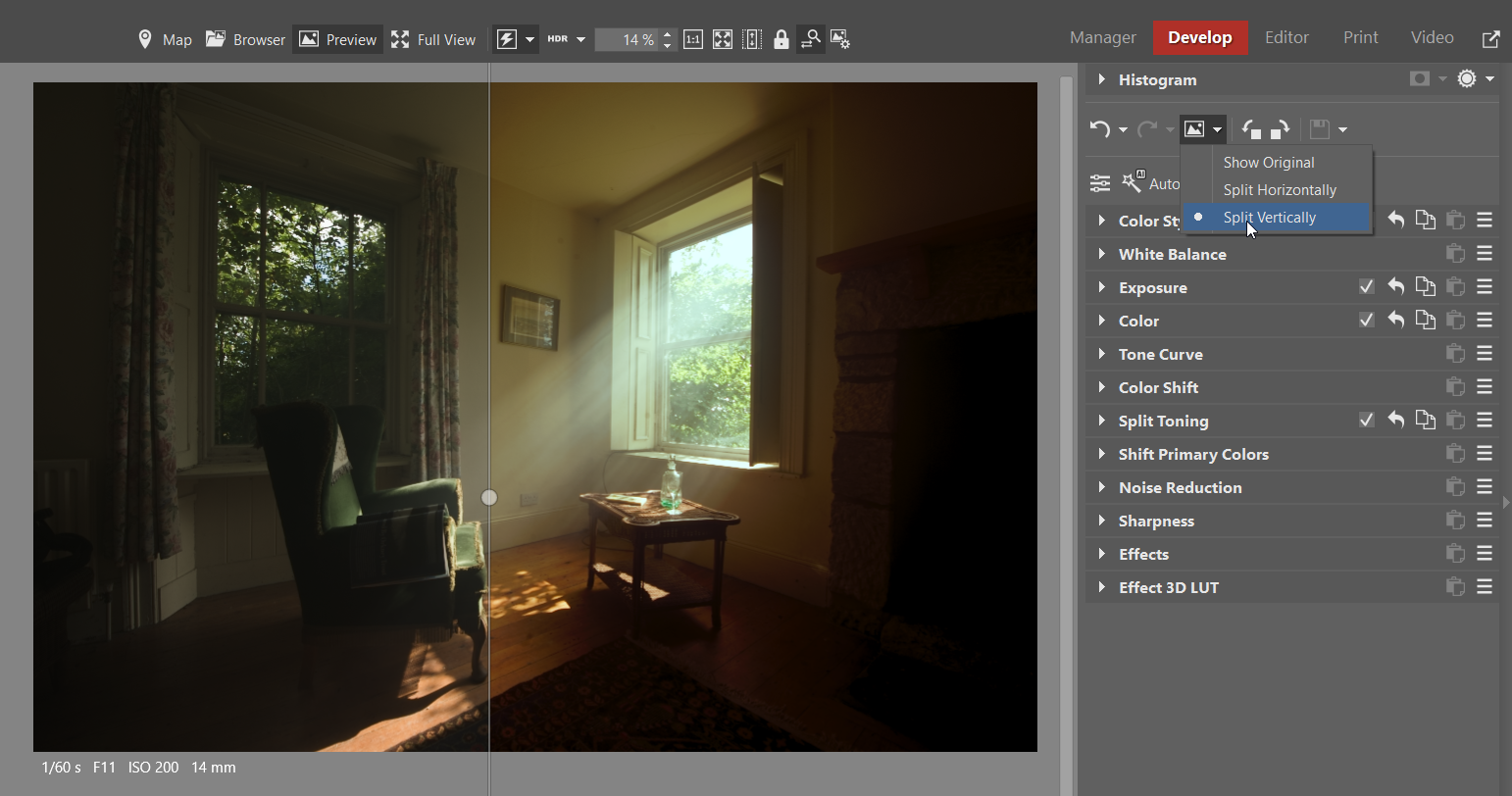The height and width of the screenshot is (796, 1512).
Task: Click the fit-to-screen zoom icon
Action: [x=723, y=39]
